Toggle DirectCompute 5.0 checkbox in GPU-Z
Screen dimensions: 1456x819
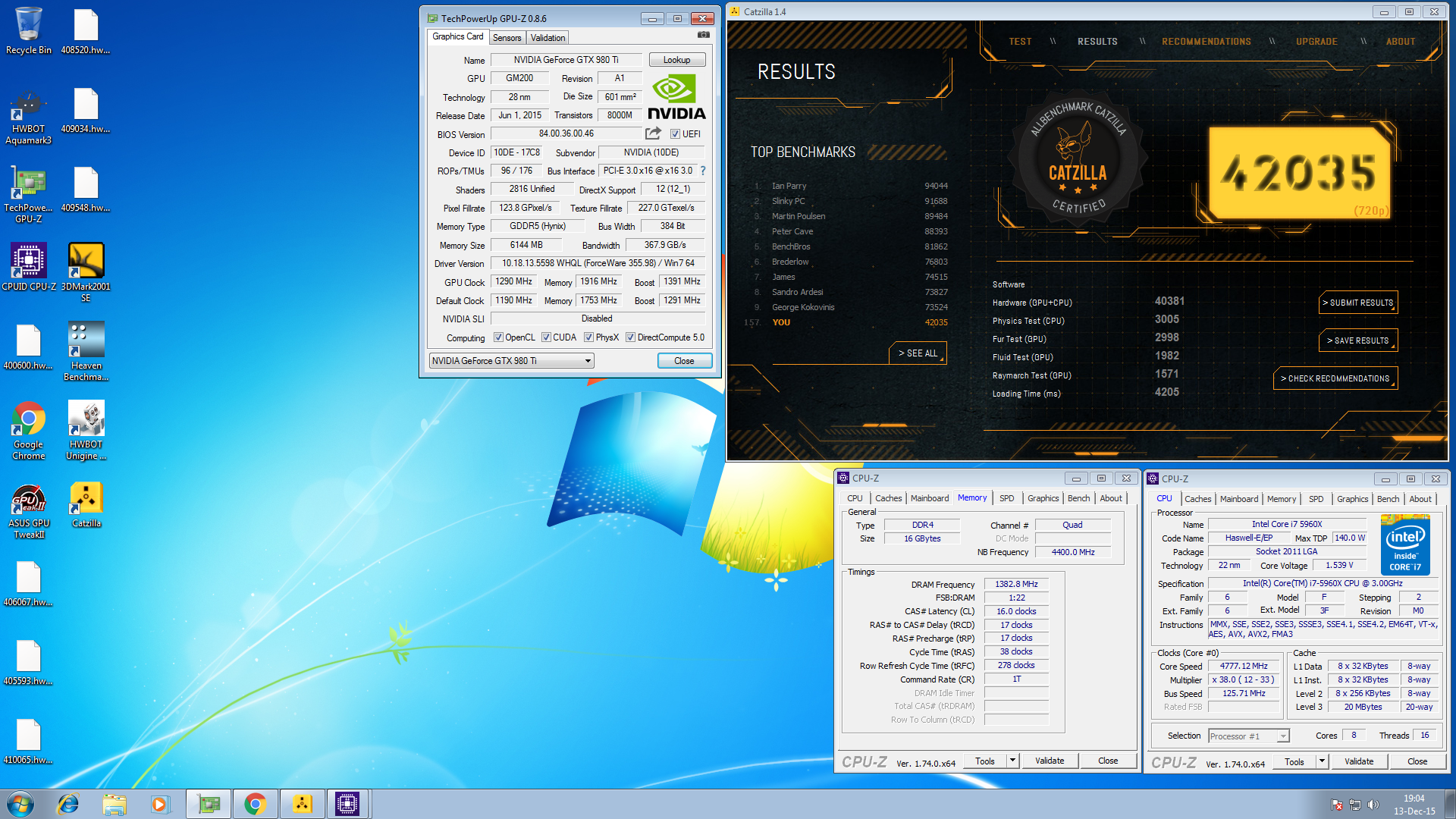coord(630,337)
